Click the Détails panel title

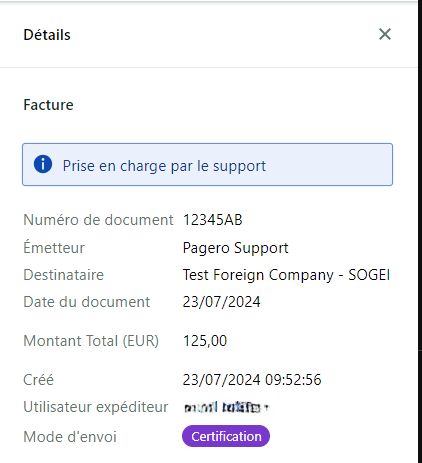[47, 35]
